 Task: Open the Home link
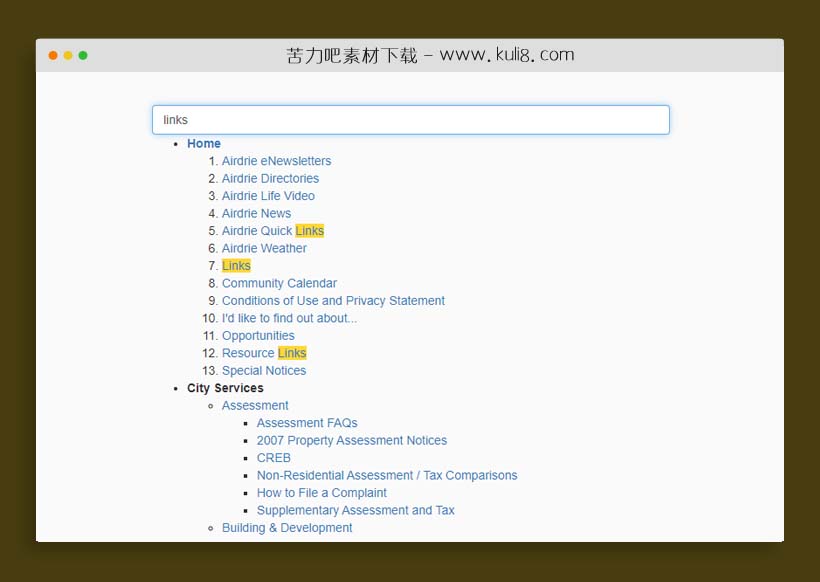[203, 144]
